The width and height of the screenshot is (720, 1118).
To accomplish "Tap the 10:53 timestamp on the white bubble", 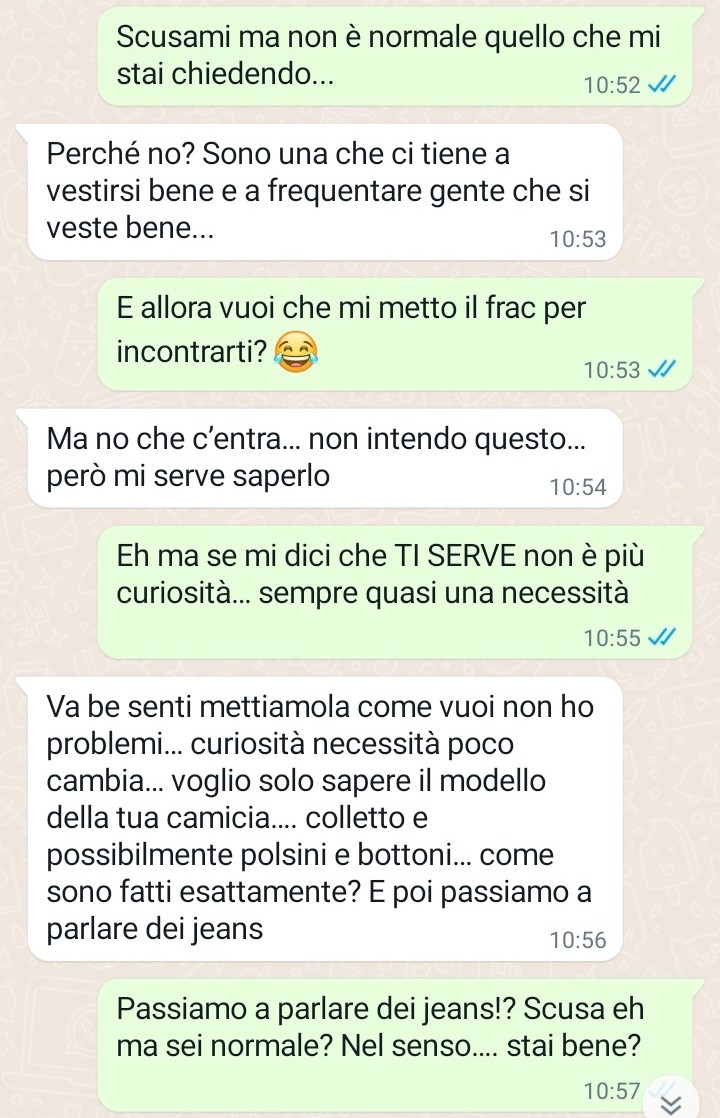I will pos(577,239).
